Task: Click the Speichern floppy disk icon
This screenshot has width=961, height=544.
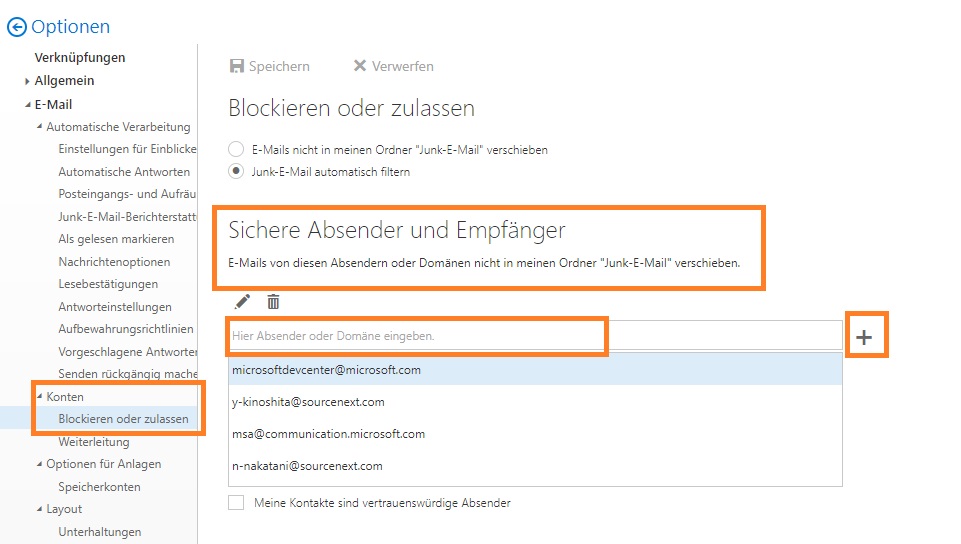Action: click(237, 66)
